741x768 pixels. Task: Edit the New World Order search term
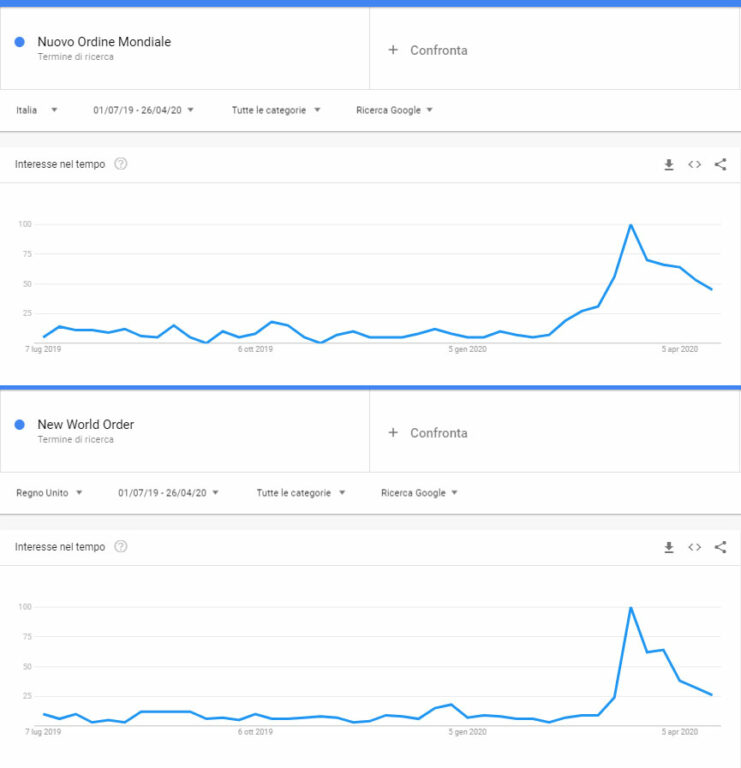[86, 424]
